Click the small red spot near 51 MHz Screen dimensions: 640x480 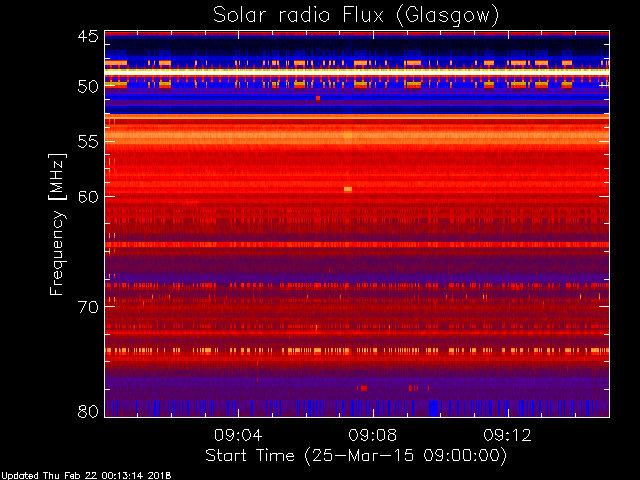click(318, 98)
